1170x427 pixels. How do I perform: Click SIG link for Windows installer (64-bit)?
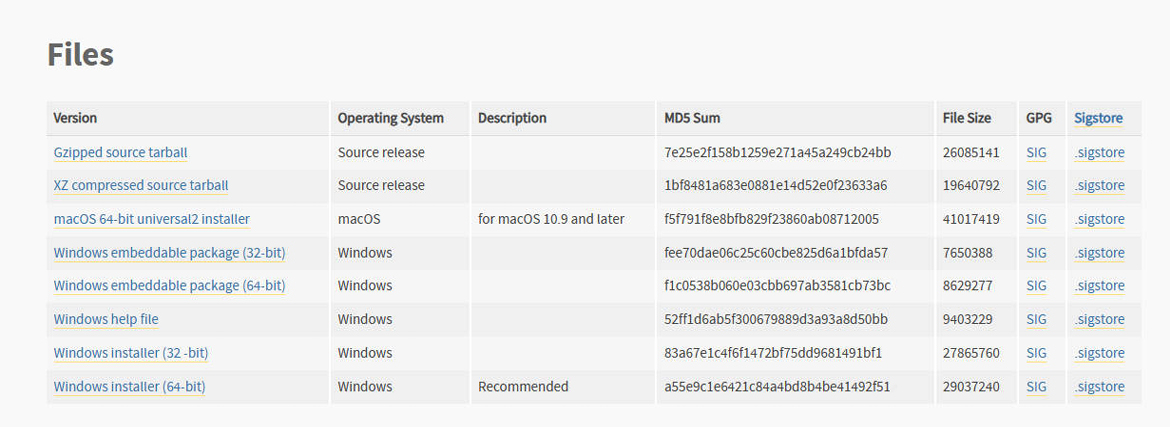coord(1036,386)
